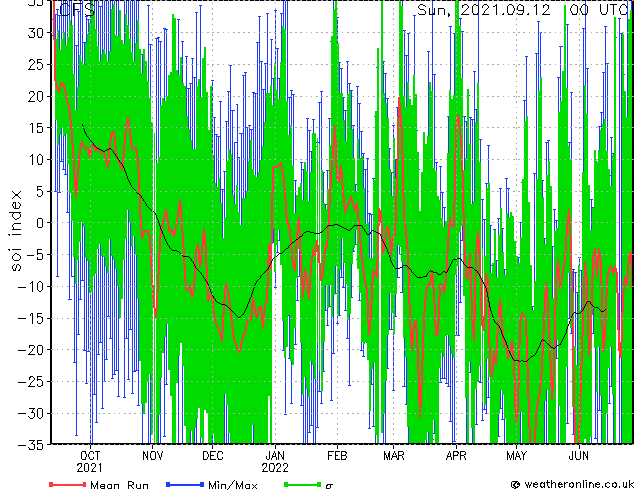
Task: Click the 15 value on y-axis
Action: click(36, 128)
